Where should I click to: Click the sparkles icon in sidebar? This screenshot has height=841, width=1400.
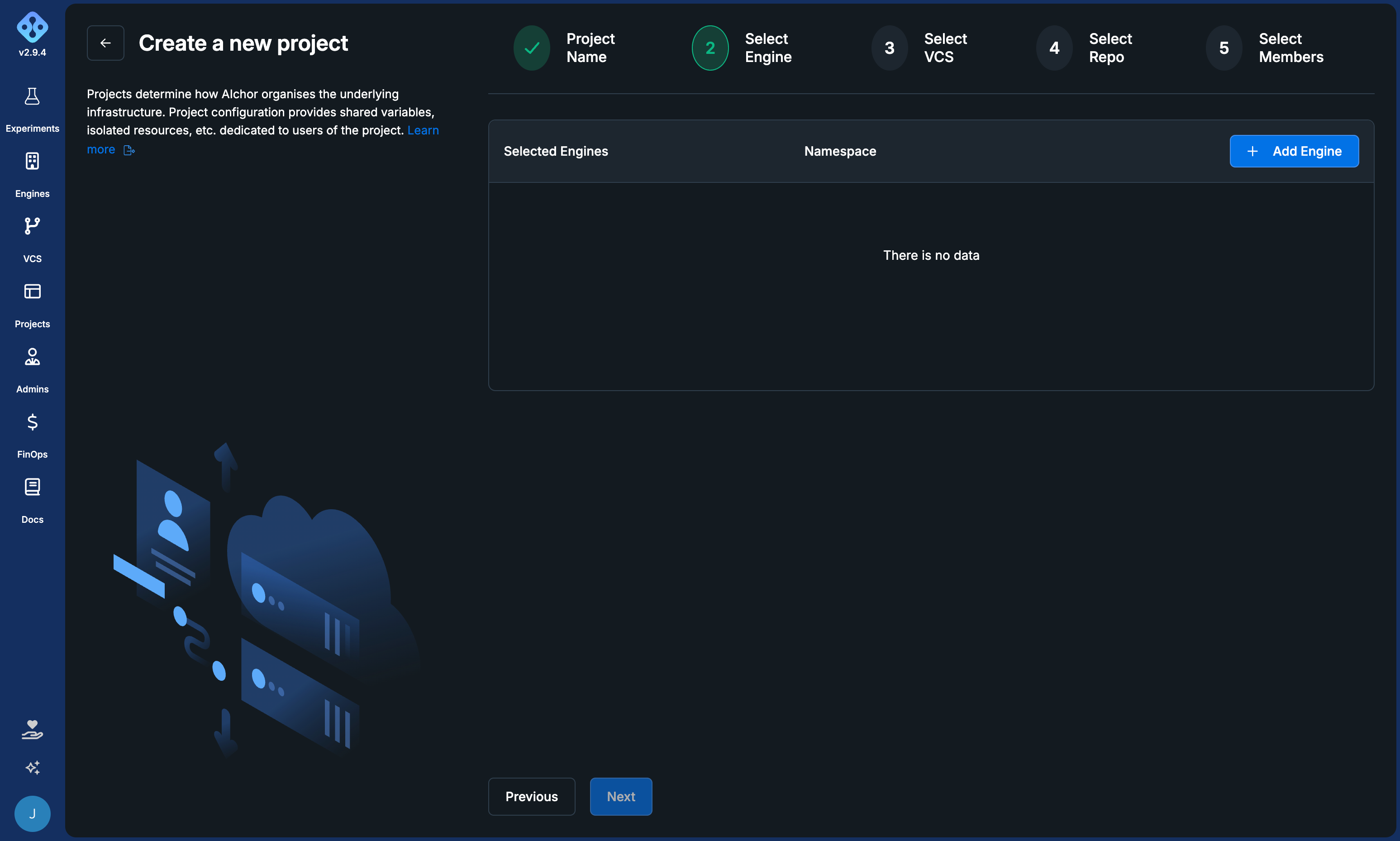pos(32,768)
